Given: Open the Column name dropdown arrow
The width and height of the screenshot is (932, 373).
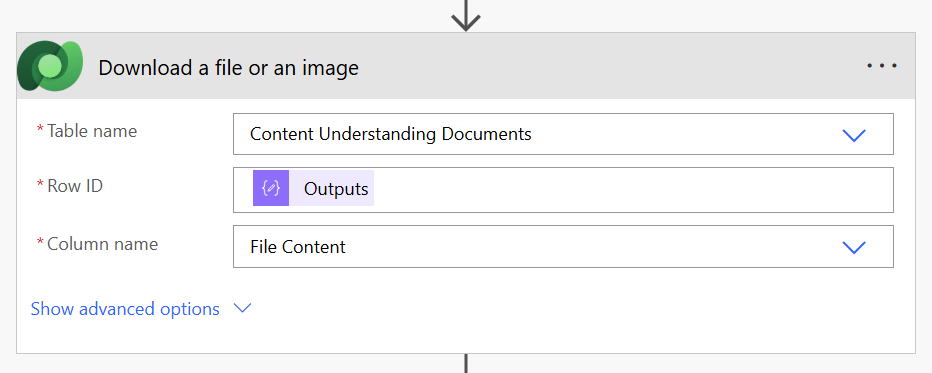Looking at the screenshot, I should click(x=854, y=247).
